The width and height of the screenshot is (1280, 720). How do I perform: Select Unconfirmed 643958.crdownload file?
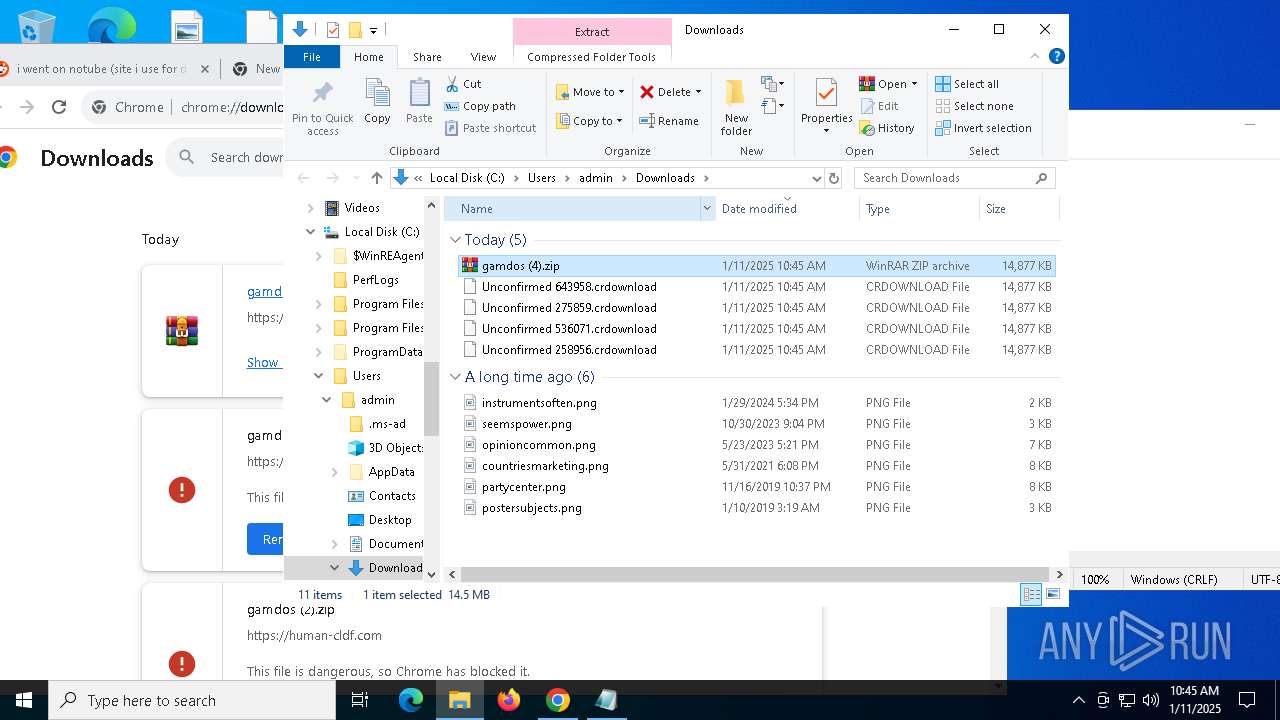pyautogui.click(x=757, y=287)
